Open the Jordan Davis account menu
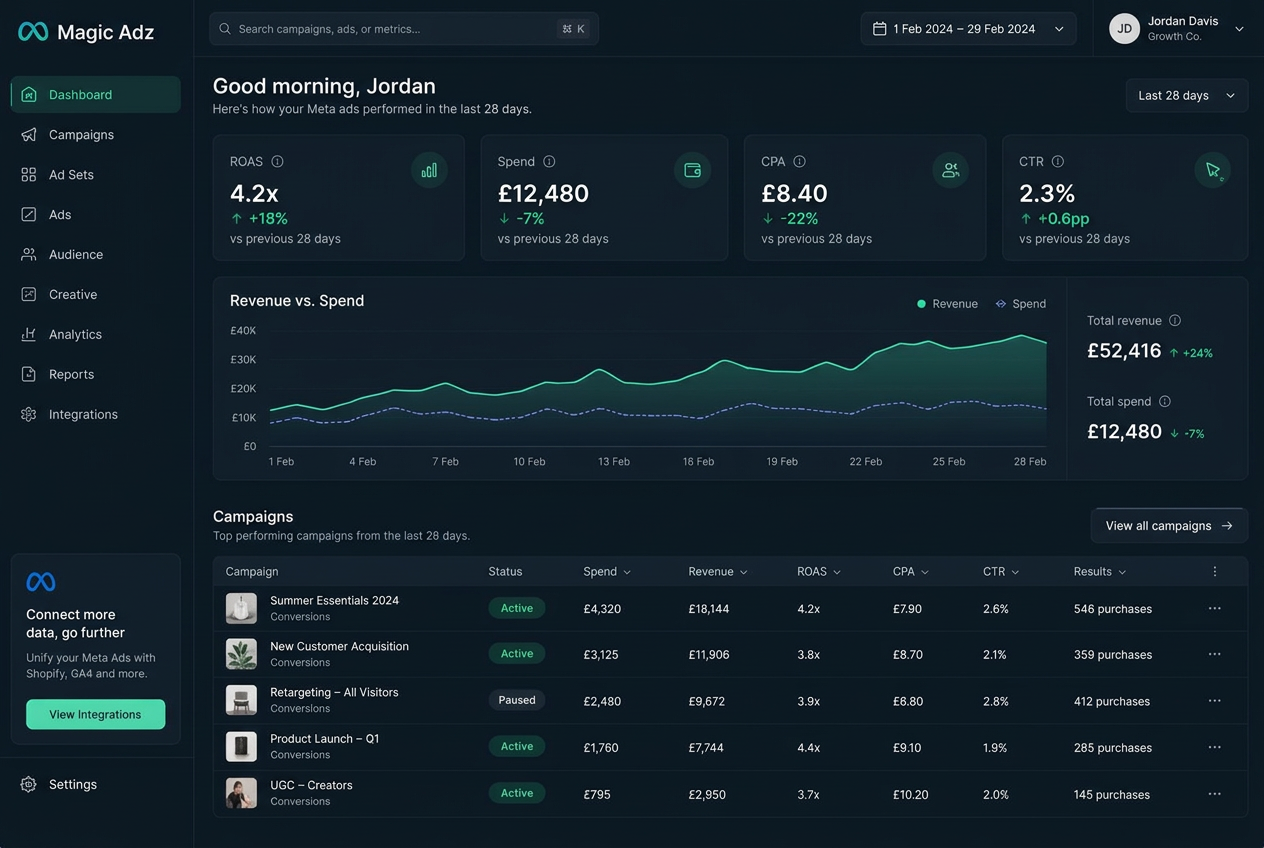 click(x=1177, y=29)
